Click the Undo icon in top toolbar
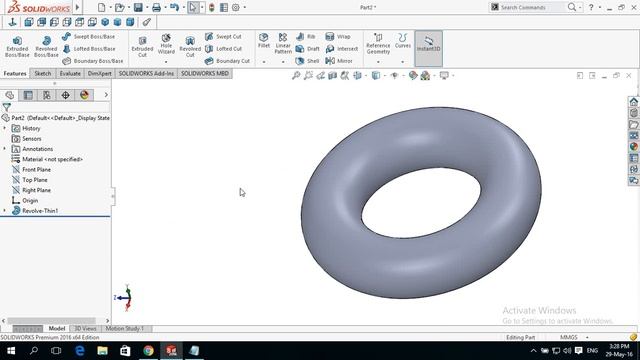Viewport: 640px width, 360px height. (174, 7)
